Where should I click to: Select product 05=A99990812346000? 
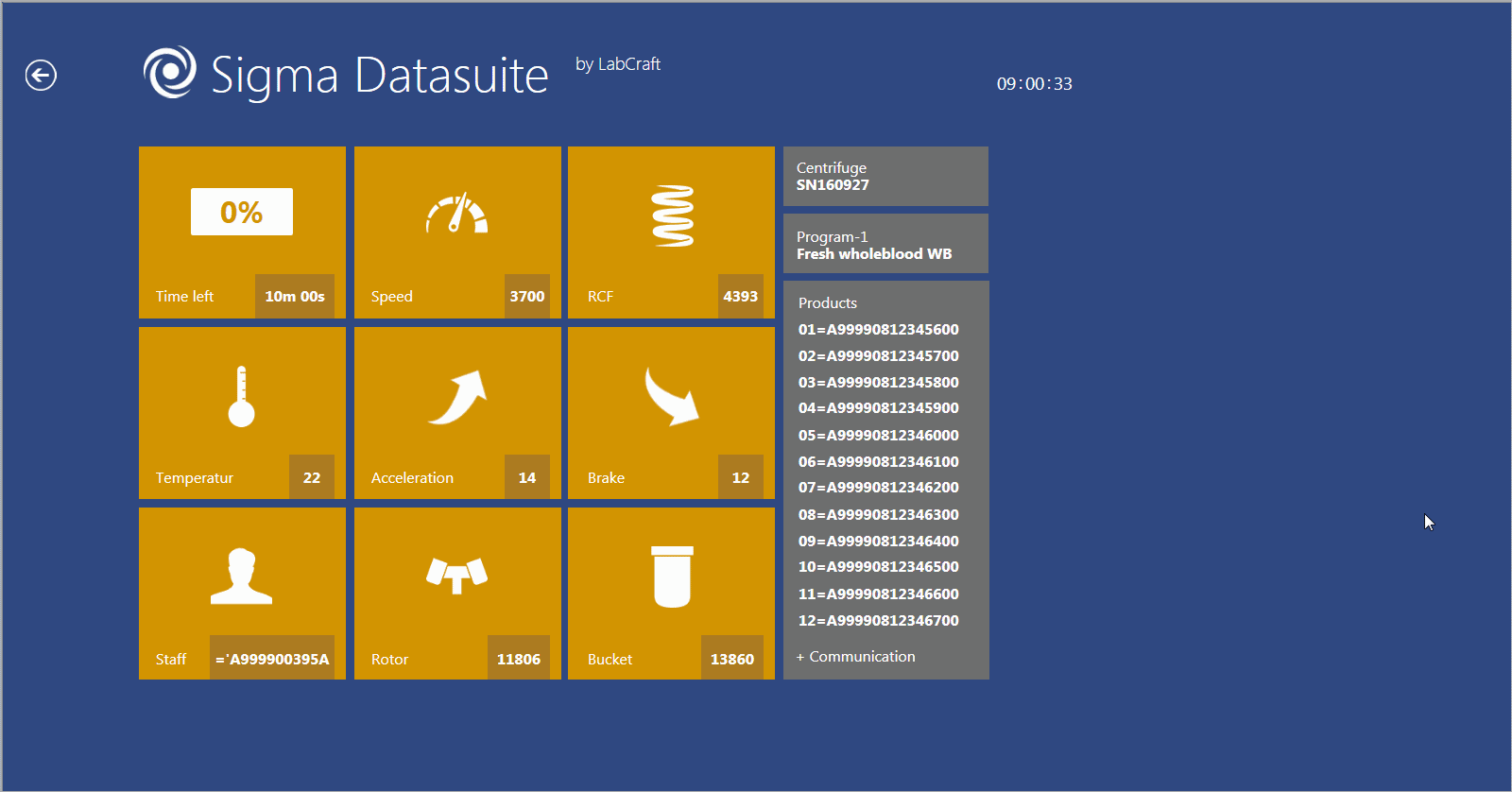[x=878, y=435]
